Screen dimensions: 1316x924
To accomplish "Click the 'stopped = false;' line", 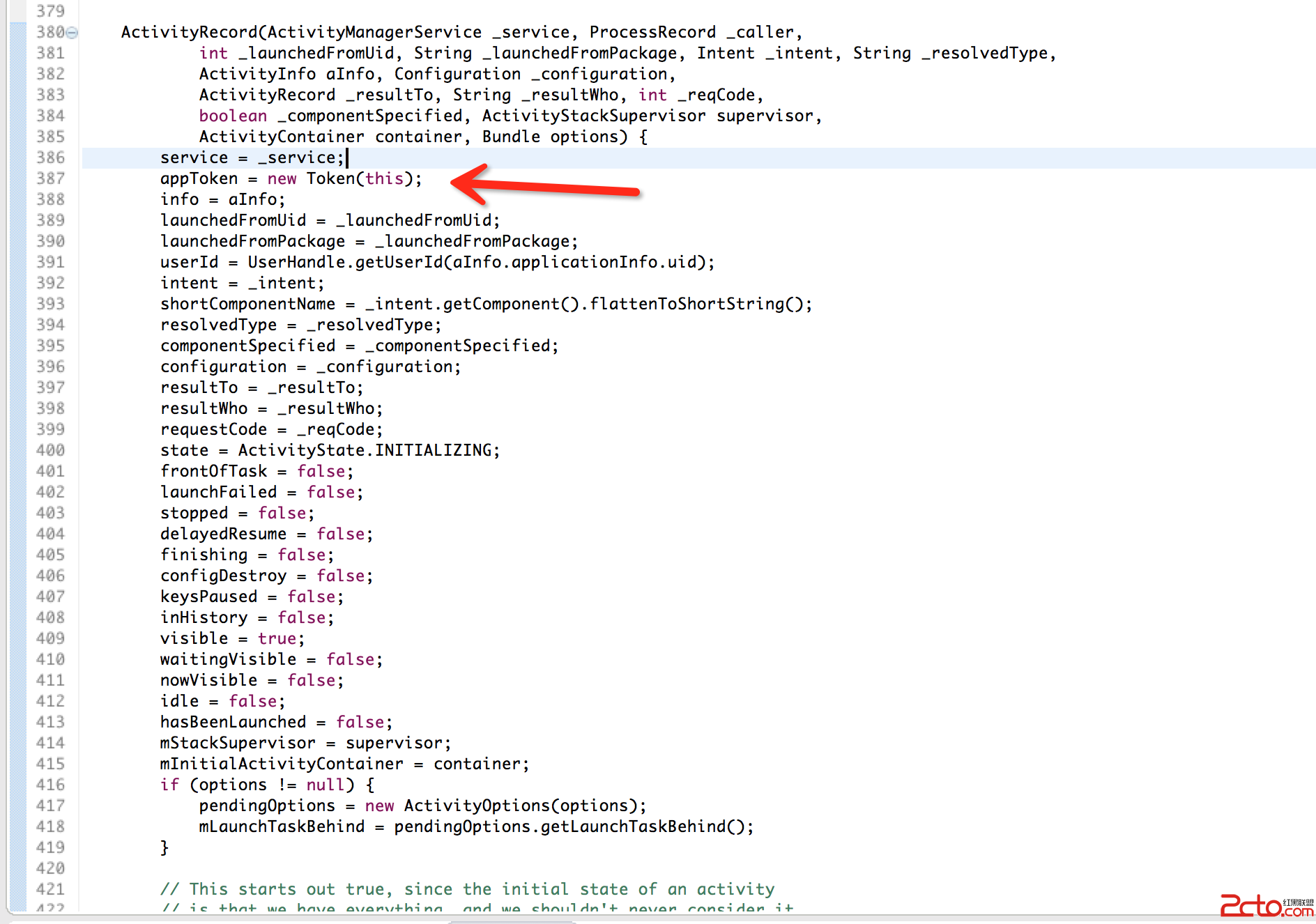I will pos(238,513).
